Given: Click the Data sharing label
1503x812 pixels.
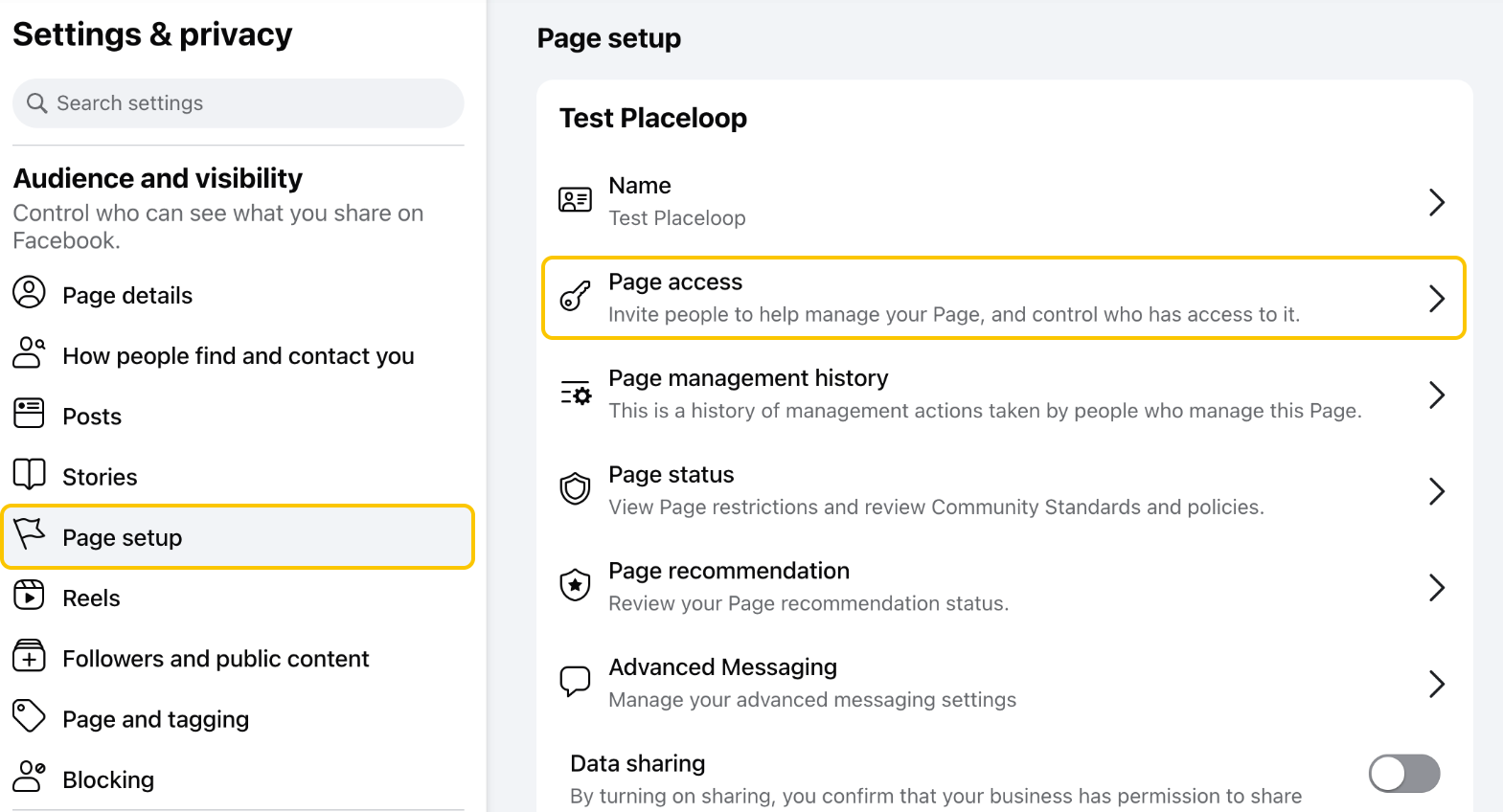Looking at the screenshot, I should point(638,764).
